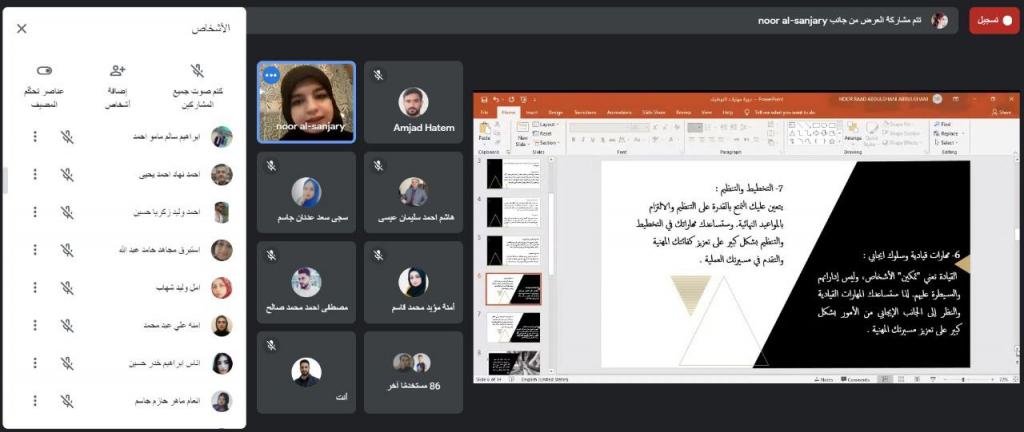1024x432 pixels.
Task: Click the Save icon in quick access toolbar
Action: 483,99
